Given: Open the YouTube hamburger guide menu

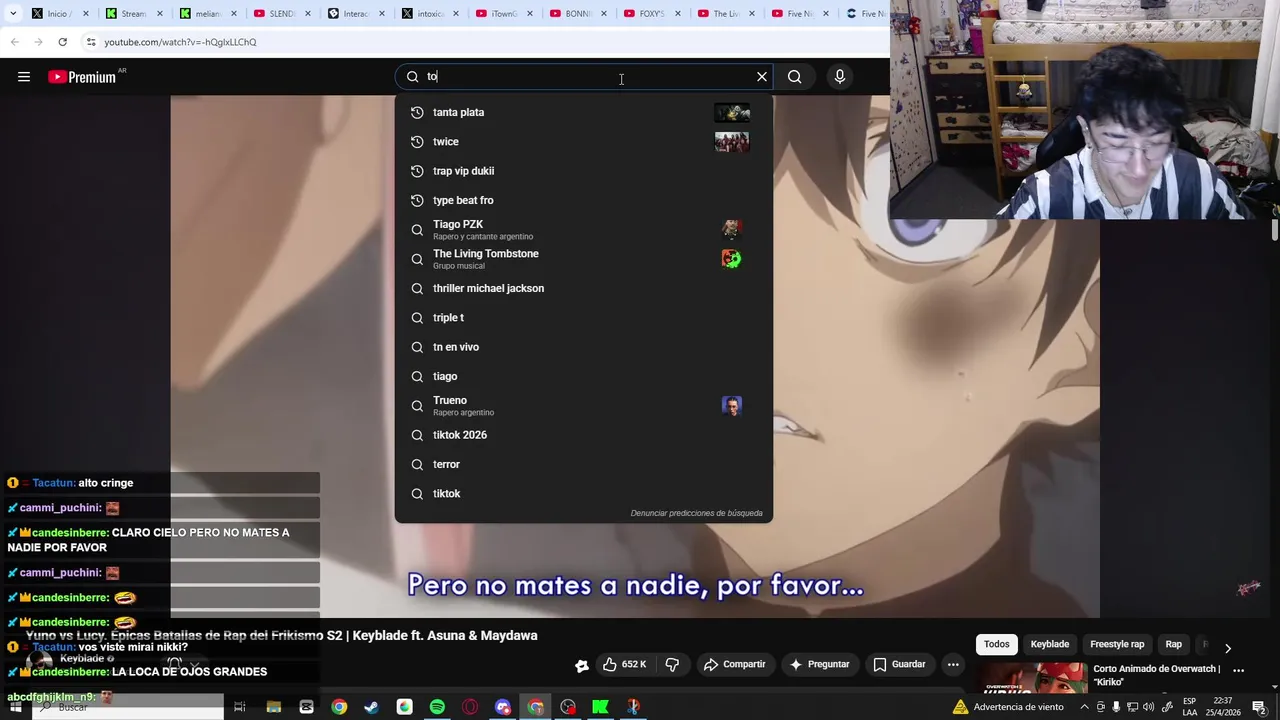Looking at the screenshot, I should [x=24, y=77].
